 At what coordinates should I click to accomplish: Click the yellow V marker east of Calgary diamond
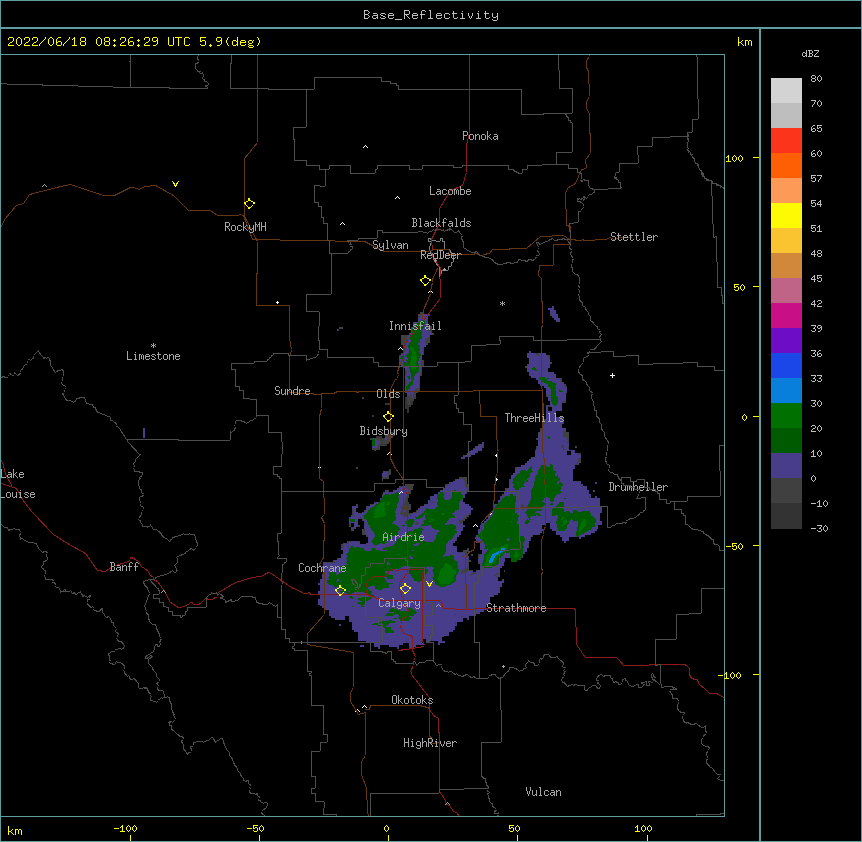[429, 584]
